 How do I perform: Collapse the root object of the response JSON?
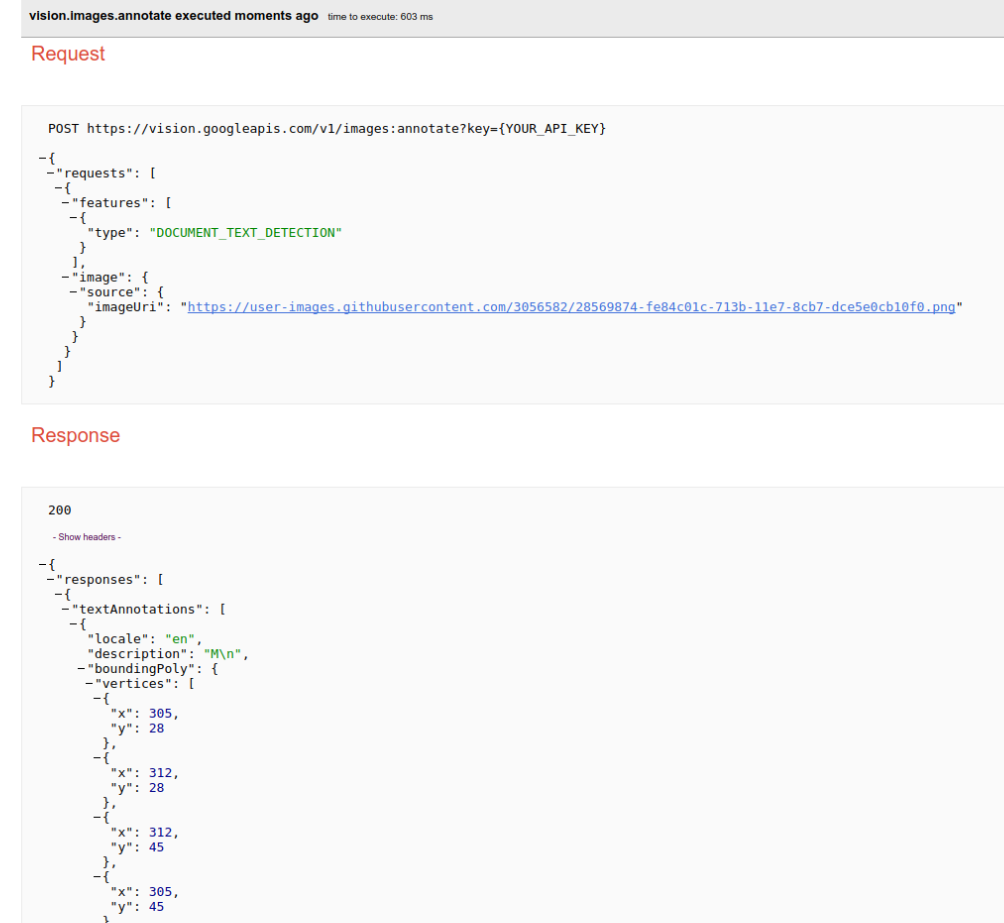[42, 565]
